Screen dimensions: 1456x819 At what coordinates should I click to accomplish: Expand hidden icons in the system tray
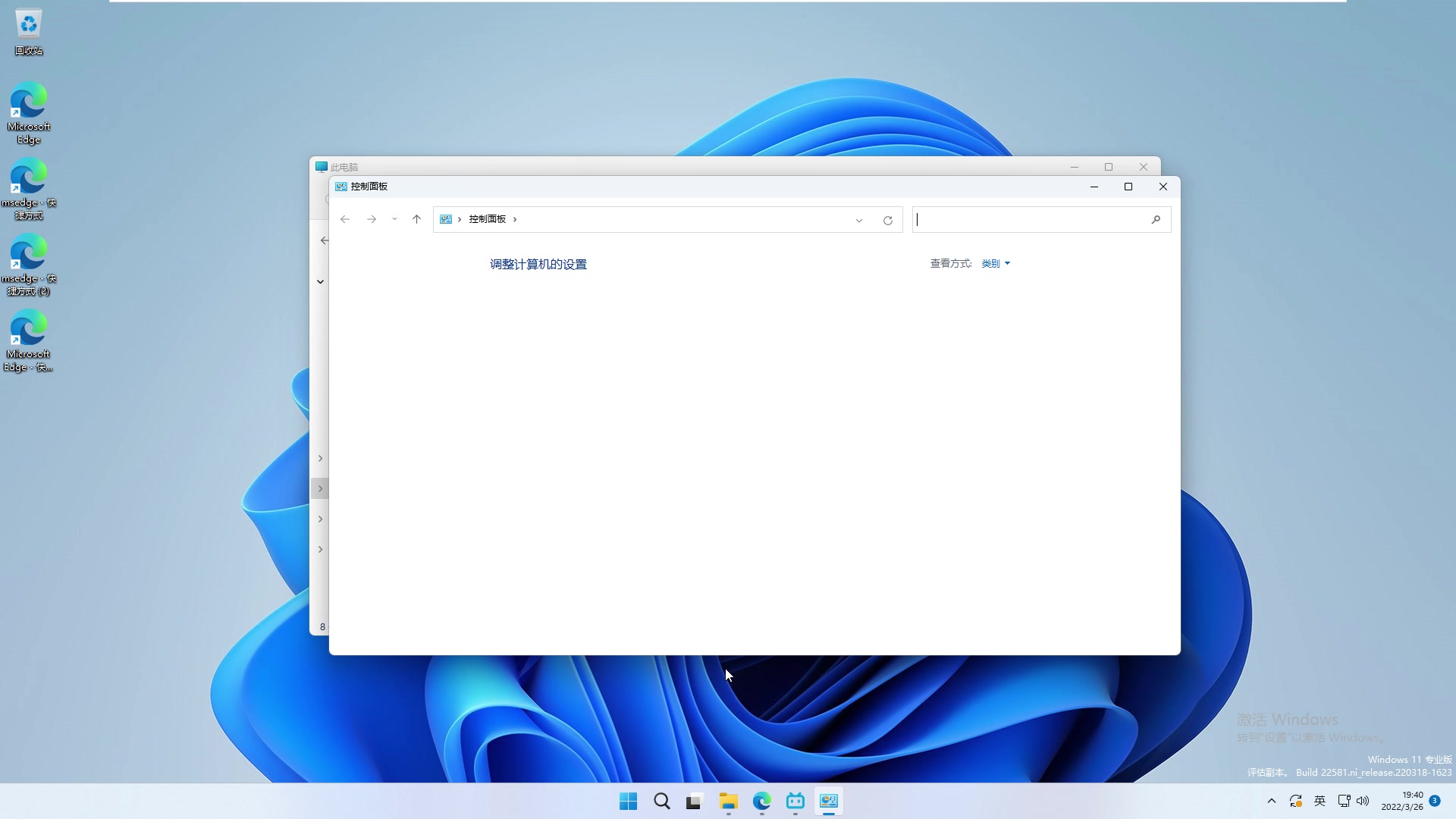click(x=1272, y=801)
